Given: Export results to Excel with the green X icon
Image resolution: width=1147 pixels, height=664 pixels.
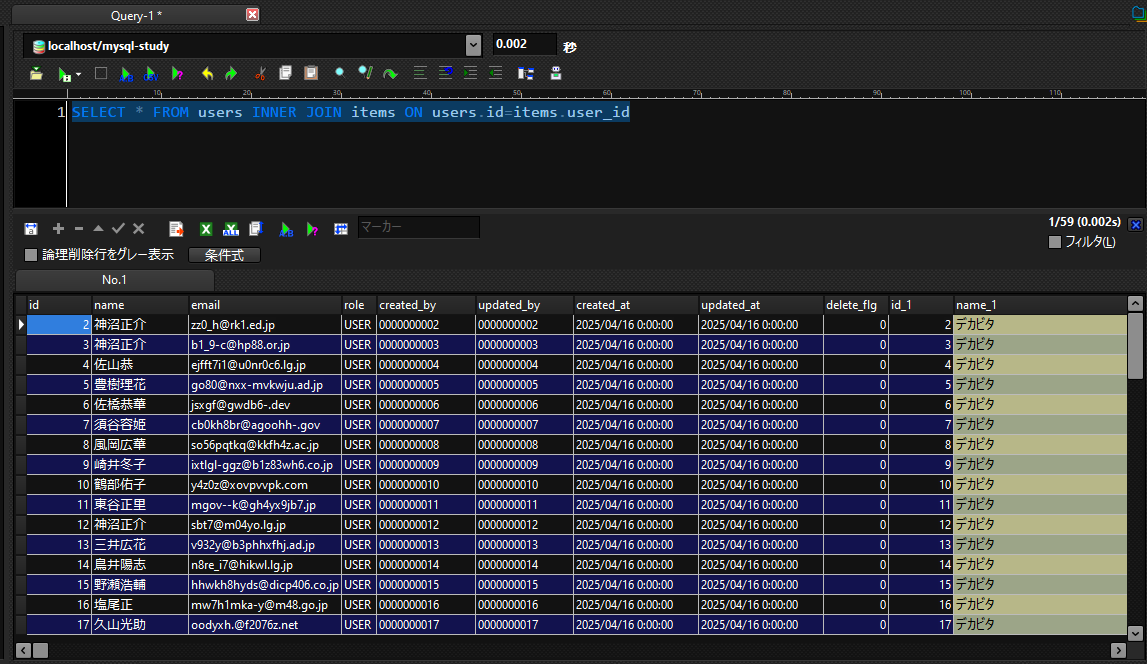Looking at the screenshot, I should point(205,228).
